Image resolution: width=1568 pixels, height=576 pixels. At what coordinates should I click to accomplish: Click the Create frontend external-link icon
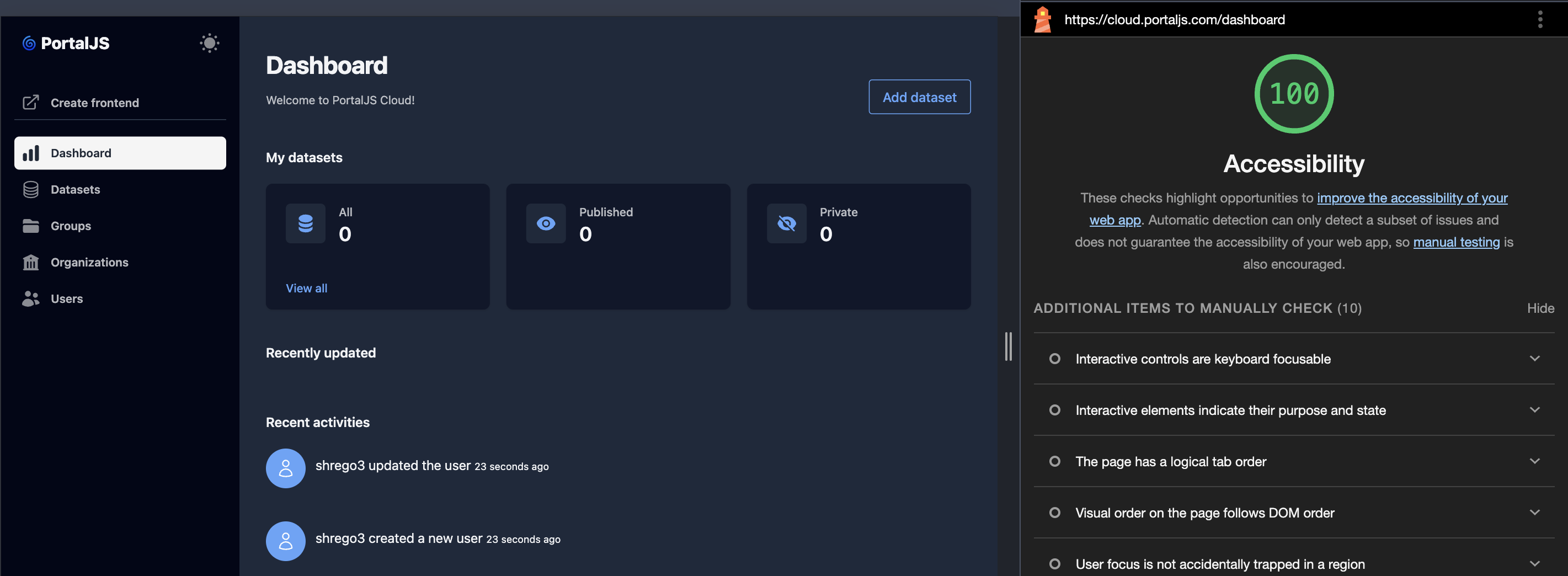pyautogui.click(x=30, y=102)
